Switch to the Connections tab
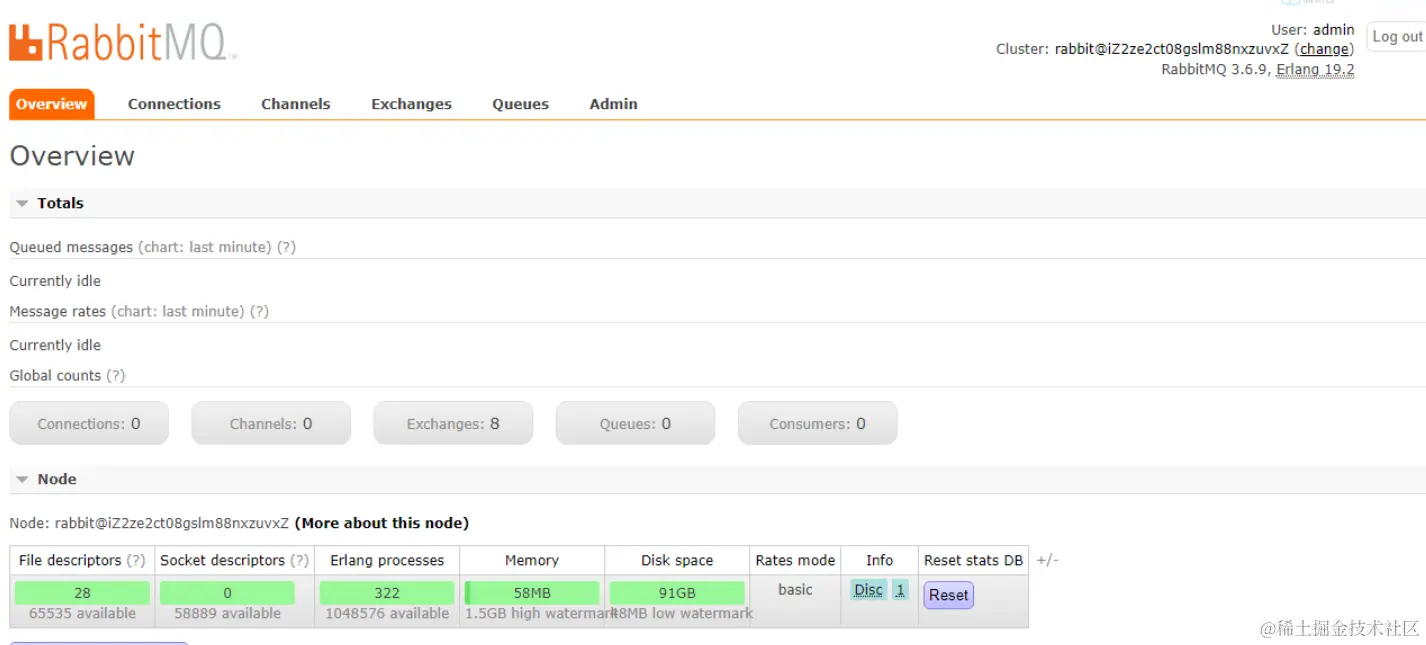This screenshot has height=645, width=1426. click(x=174, y=104)
